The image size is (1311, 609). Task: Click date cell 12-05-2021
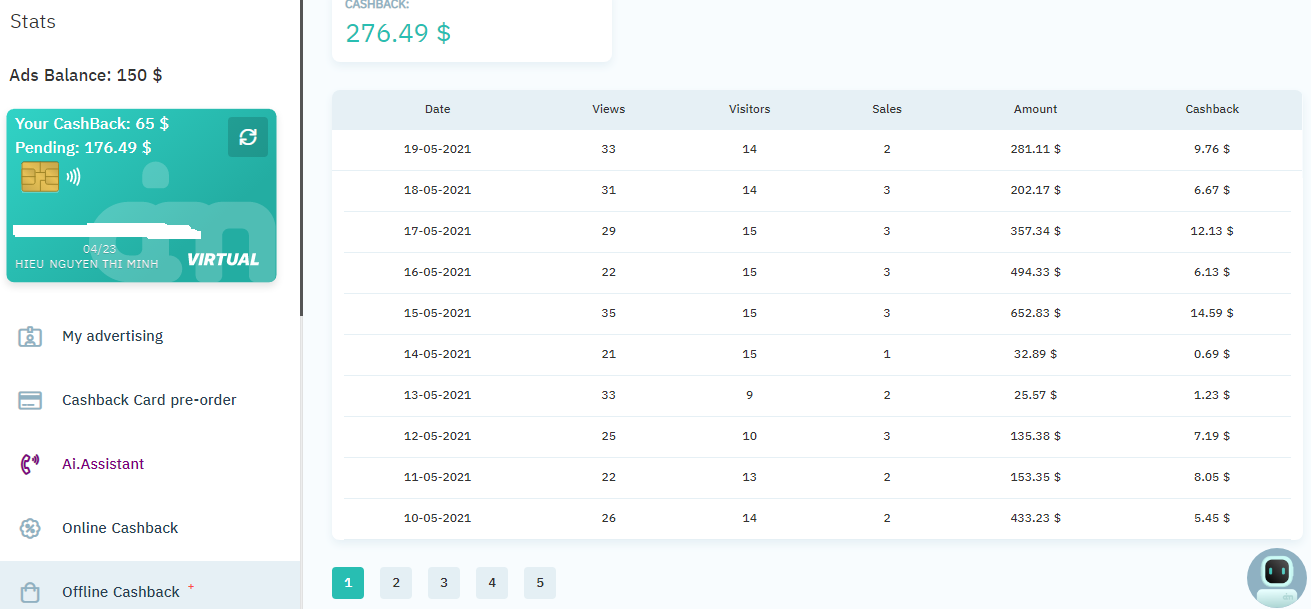coord(437,436)
